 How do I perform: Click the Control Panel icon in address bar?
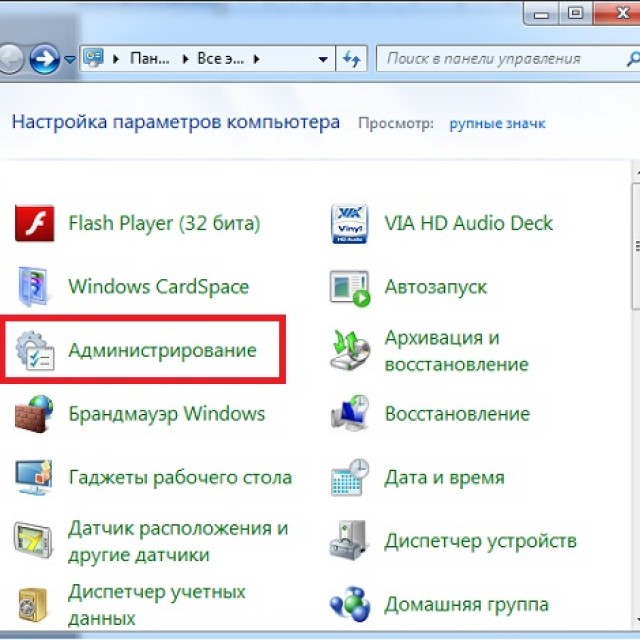(93, 58)
